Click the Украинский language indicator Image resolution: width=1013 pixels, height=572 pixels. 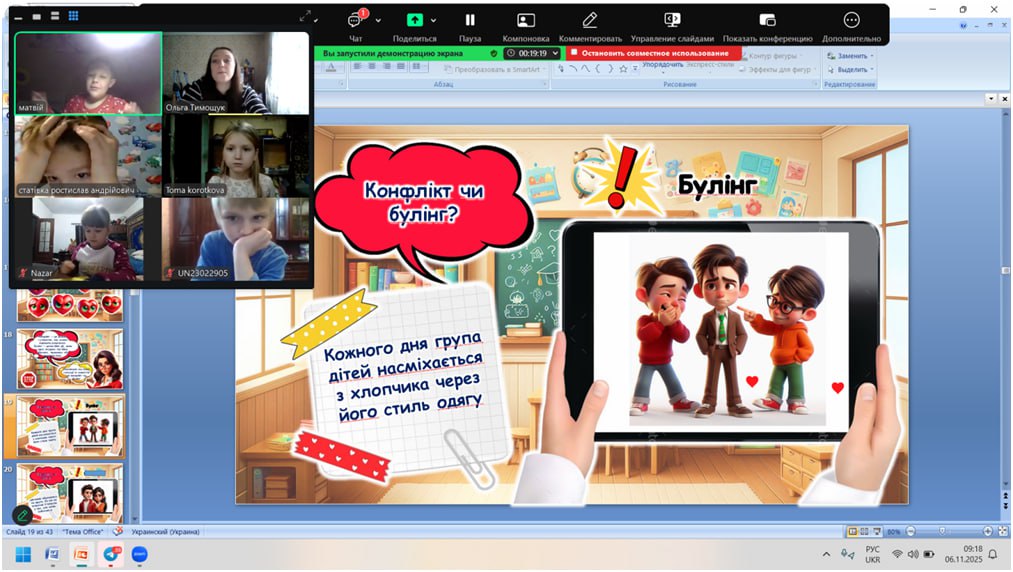tap(164, 532)
